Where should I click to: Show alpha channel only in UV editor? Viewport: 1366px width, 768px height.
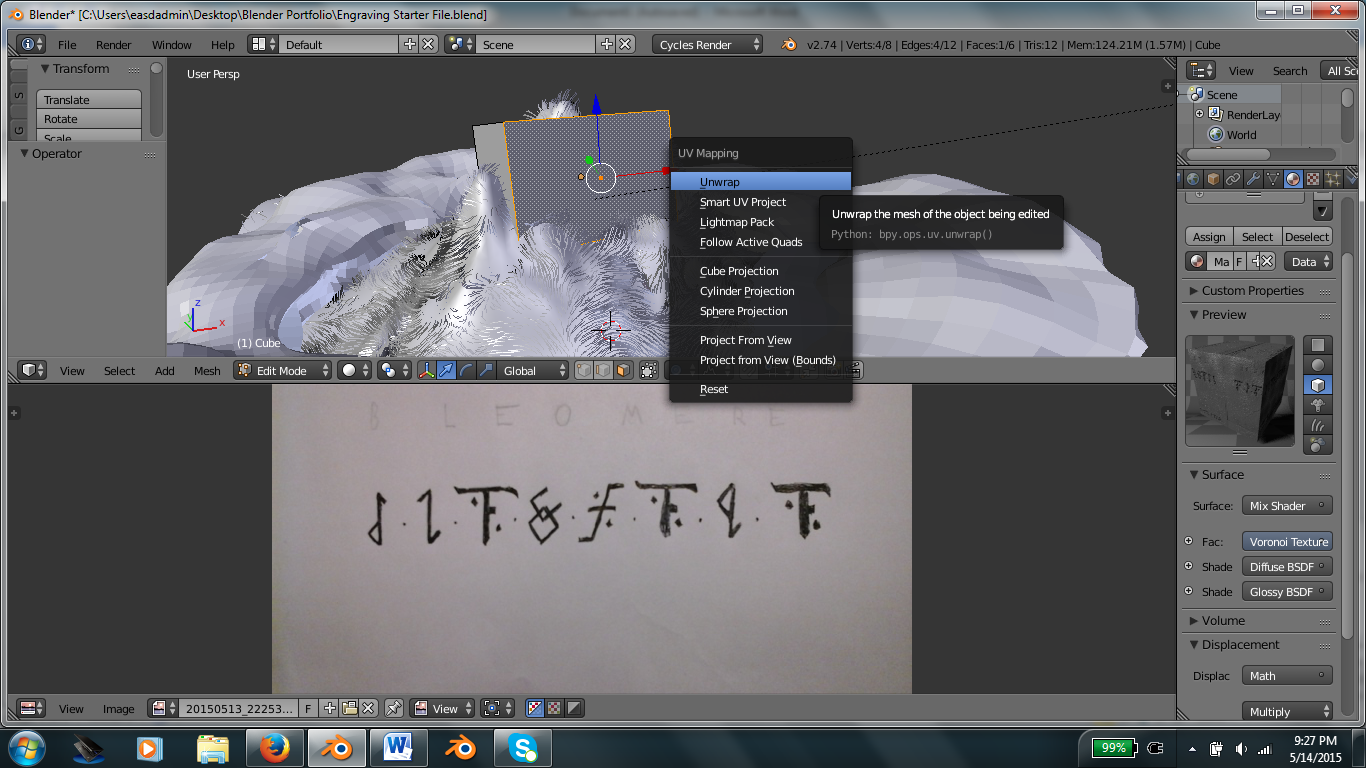(574, 709)
